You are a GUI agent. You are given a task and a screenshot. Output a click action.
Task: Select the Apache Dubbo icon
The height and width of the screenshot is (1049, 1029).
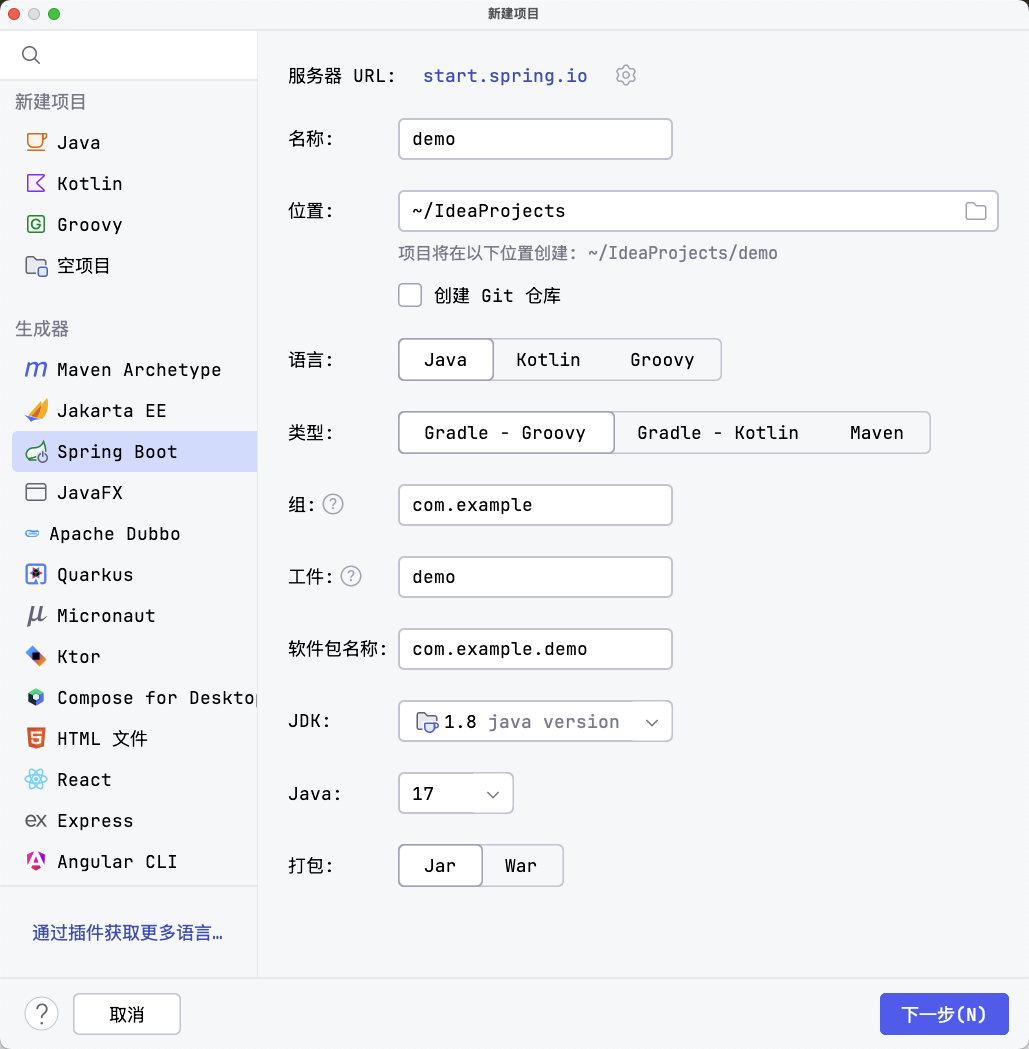[32, 533]
